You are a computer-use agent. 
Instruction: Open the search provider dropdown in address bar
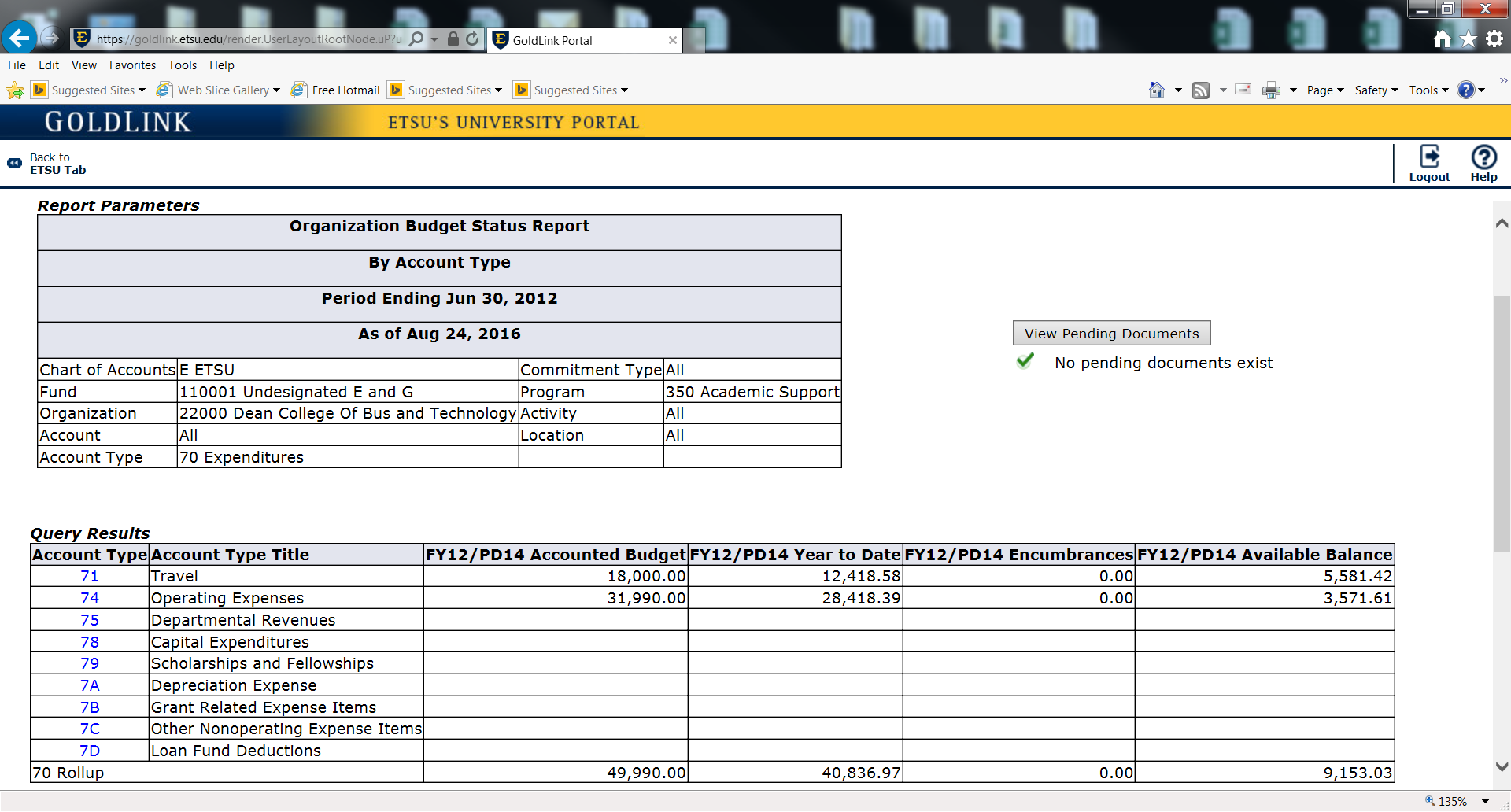(x=436, y=39)
